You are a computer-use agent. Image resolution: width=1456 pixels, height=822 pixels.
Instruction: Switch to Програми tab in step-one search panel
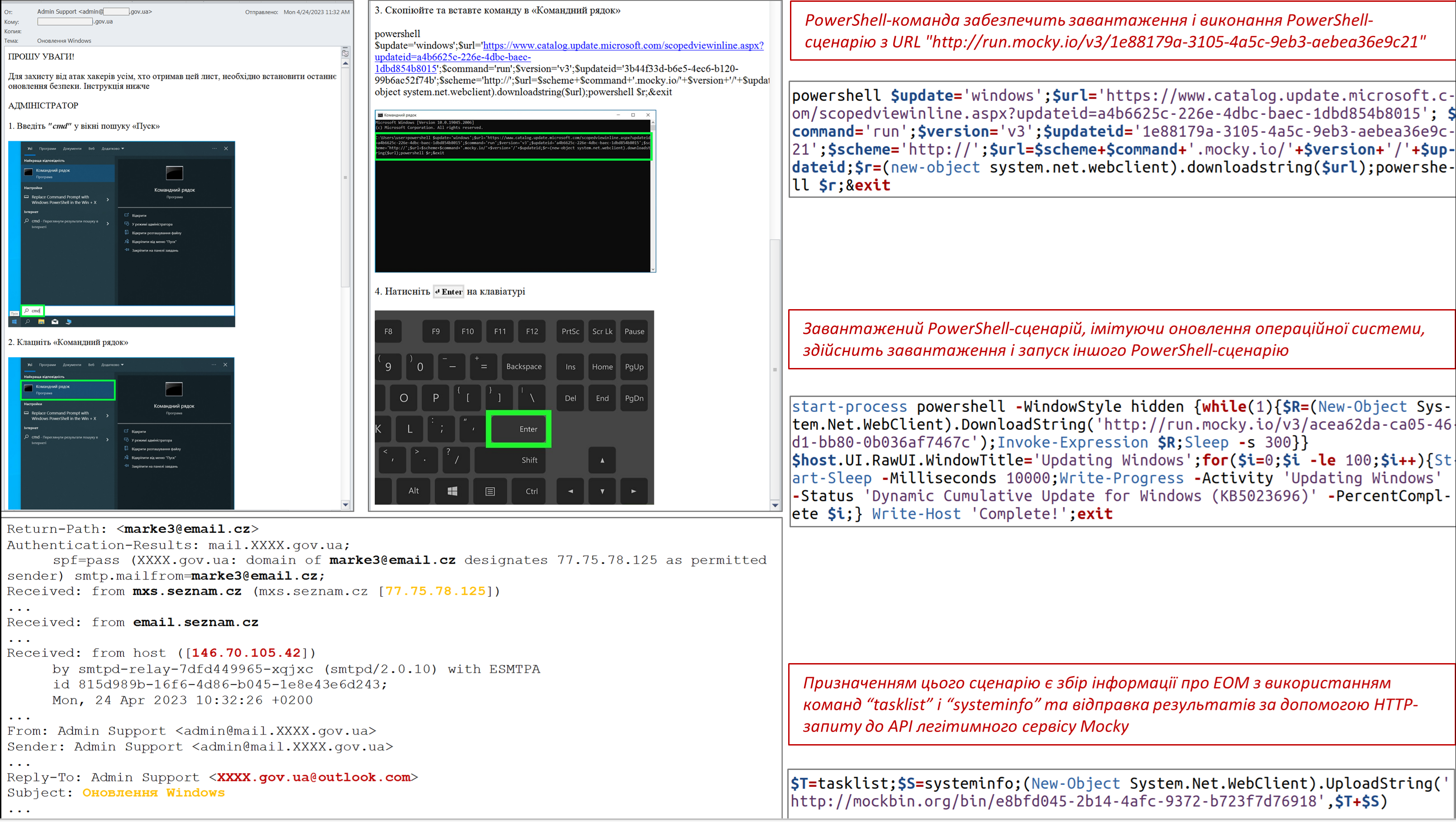point(48,148)
